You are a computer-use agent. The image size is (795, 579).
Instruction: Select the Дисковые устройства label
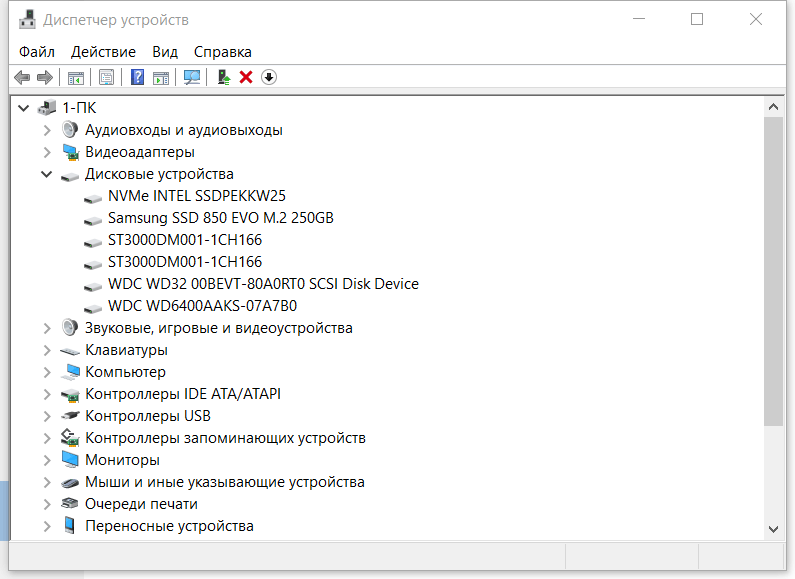point(159,174)
